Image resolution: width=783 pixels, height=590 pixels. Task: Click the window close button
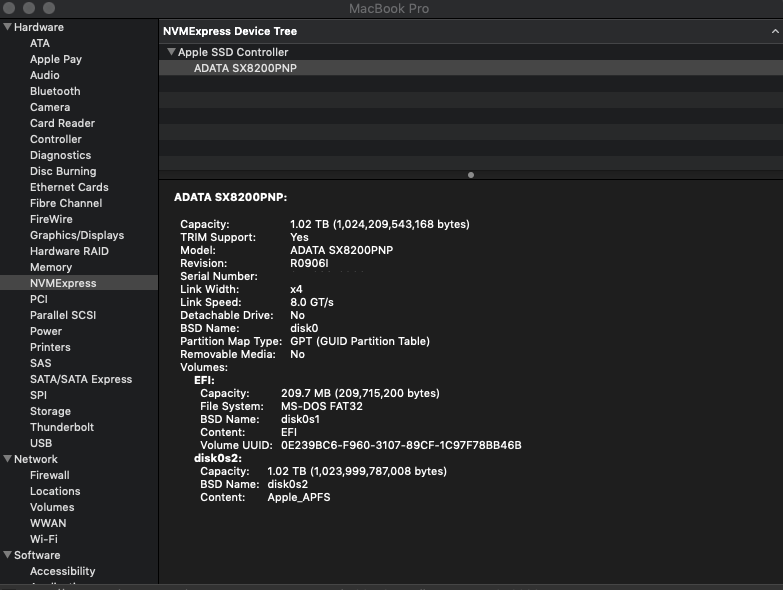point(9,8)
